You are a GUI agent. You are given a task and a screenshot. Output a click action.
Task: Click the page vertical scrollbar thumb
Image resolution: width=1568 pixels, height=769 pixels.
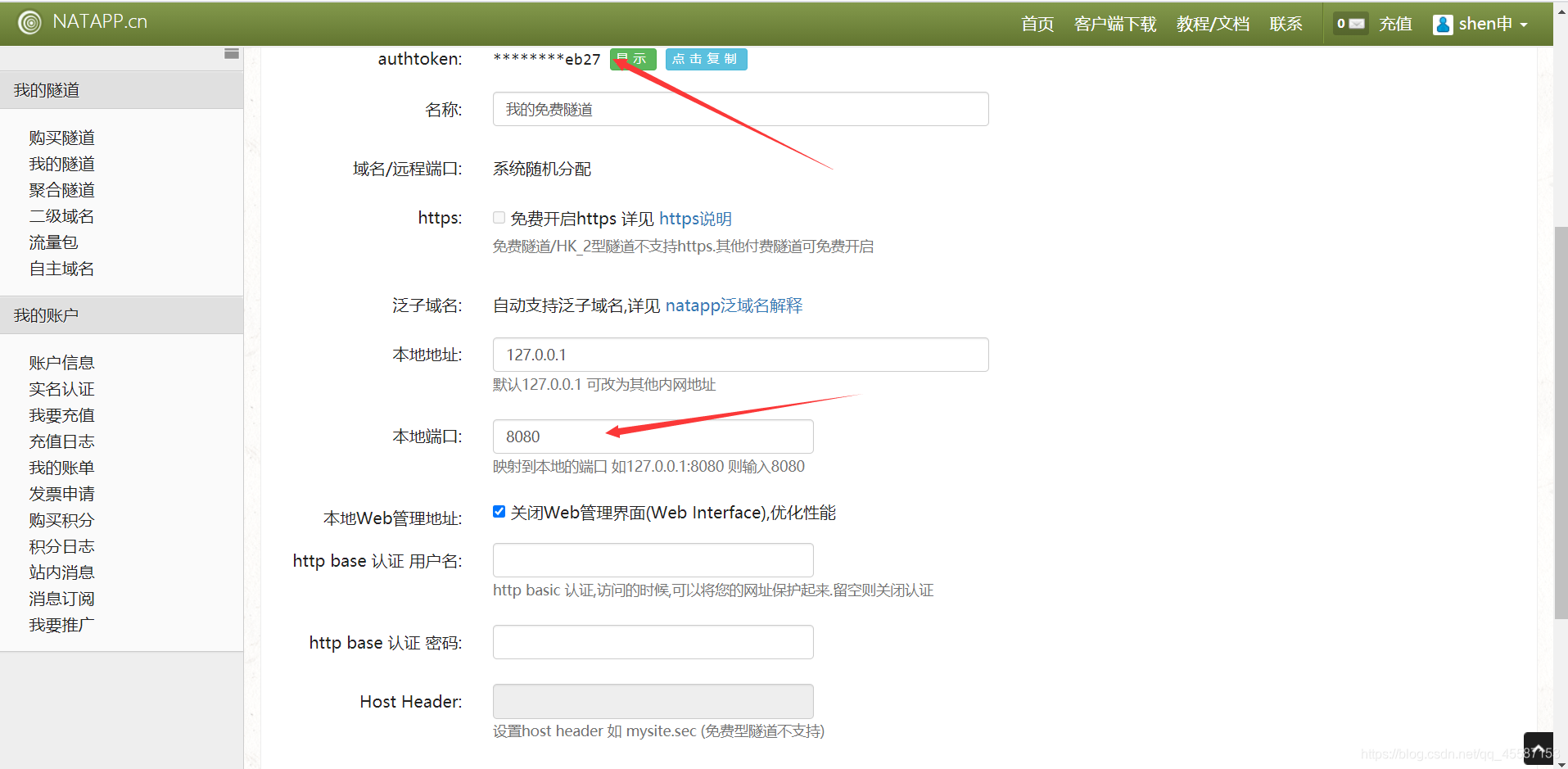point(1561,422)
